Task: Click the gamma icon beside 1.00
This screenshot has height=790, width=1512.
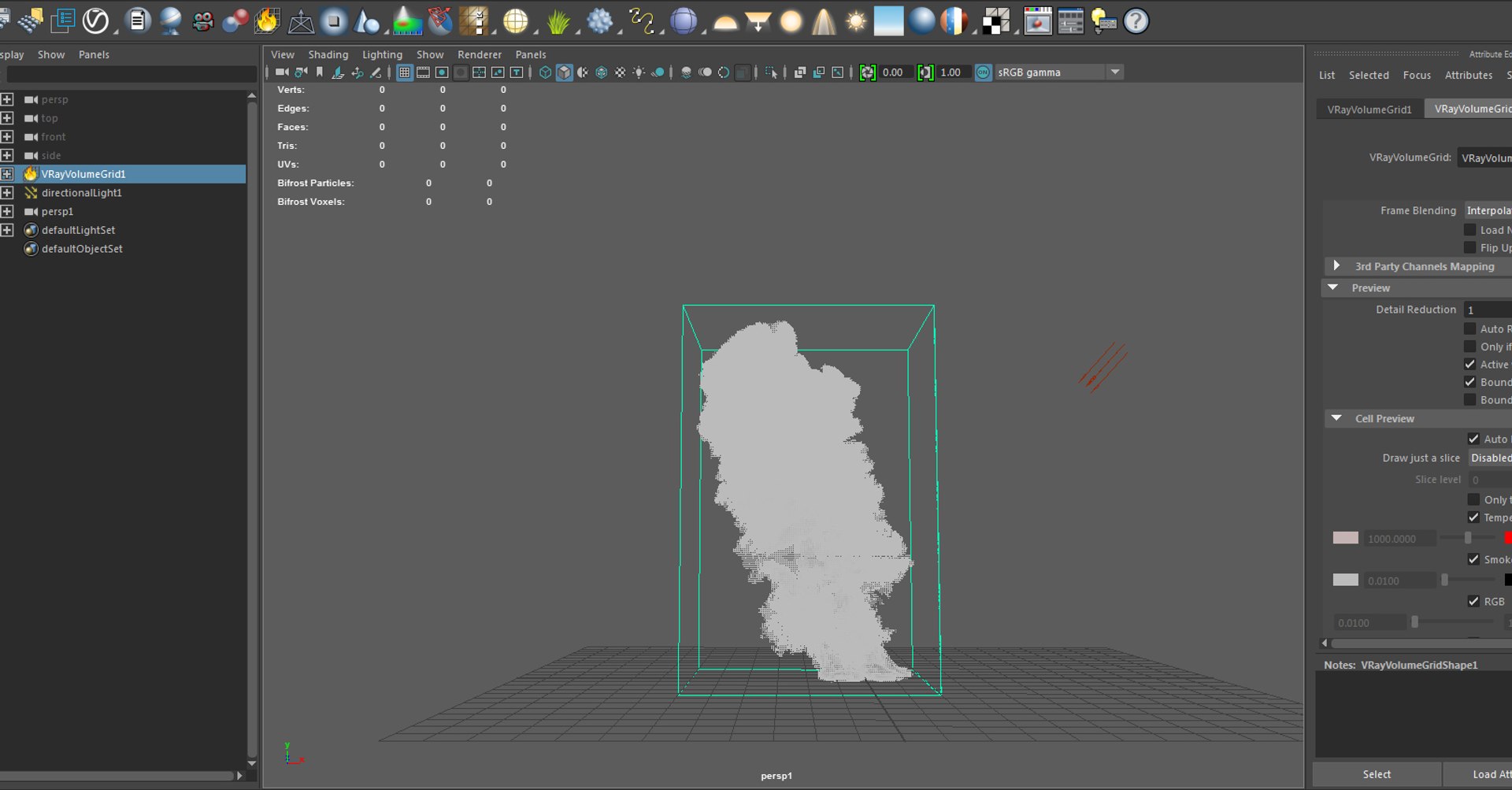Action: coord(926,72)
